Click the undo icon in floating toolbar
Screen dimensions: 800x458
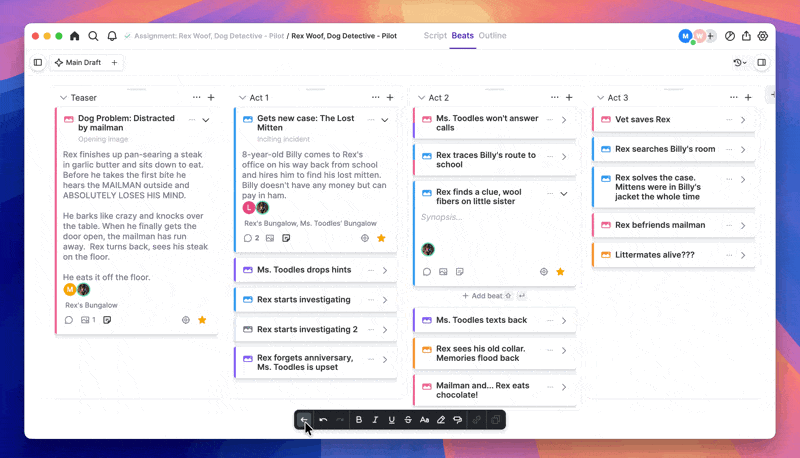tap(323, 420)
